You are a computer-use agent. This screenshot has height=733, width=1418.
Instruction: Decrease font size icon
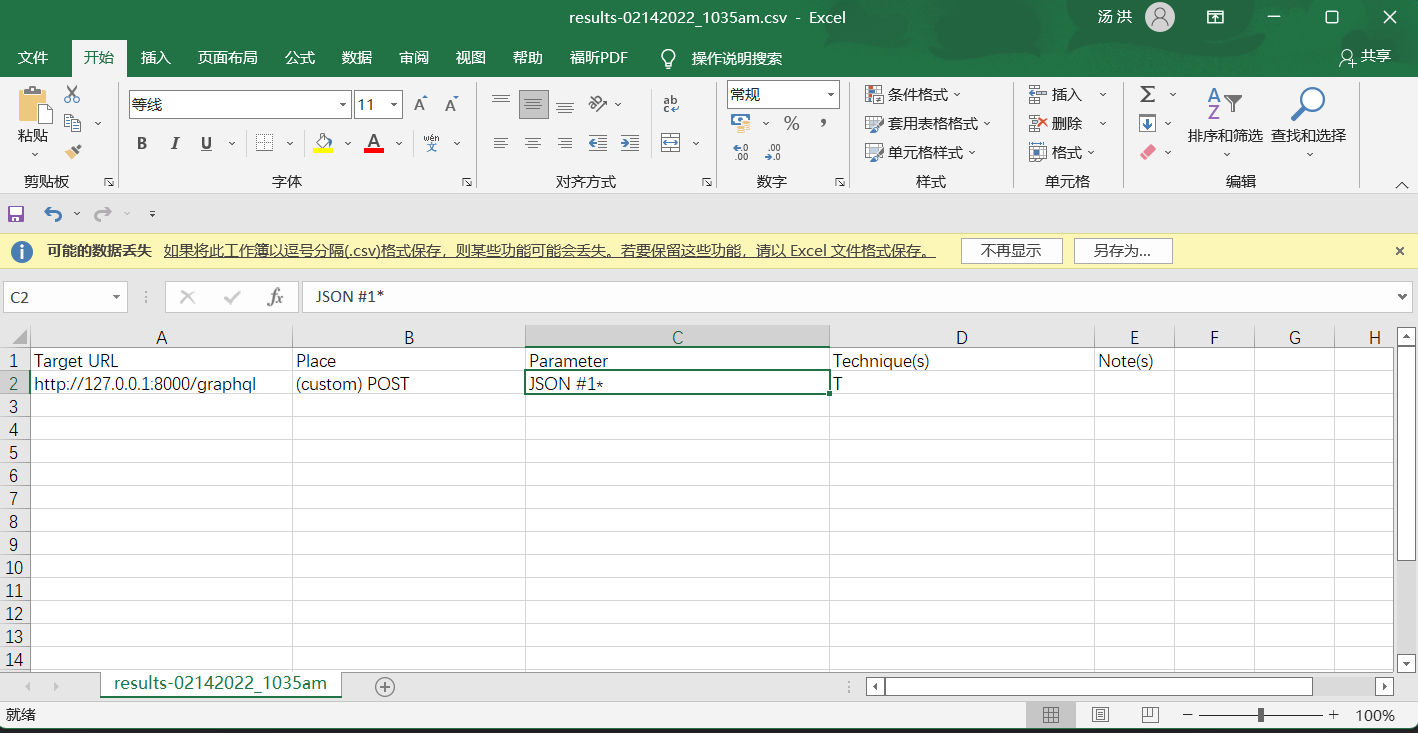(x=451, y=104)
